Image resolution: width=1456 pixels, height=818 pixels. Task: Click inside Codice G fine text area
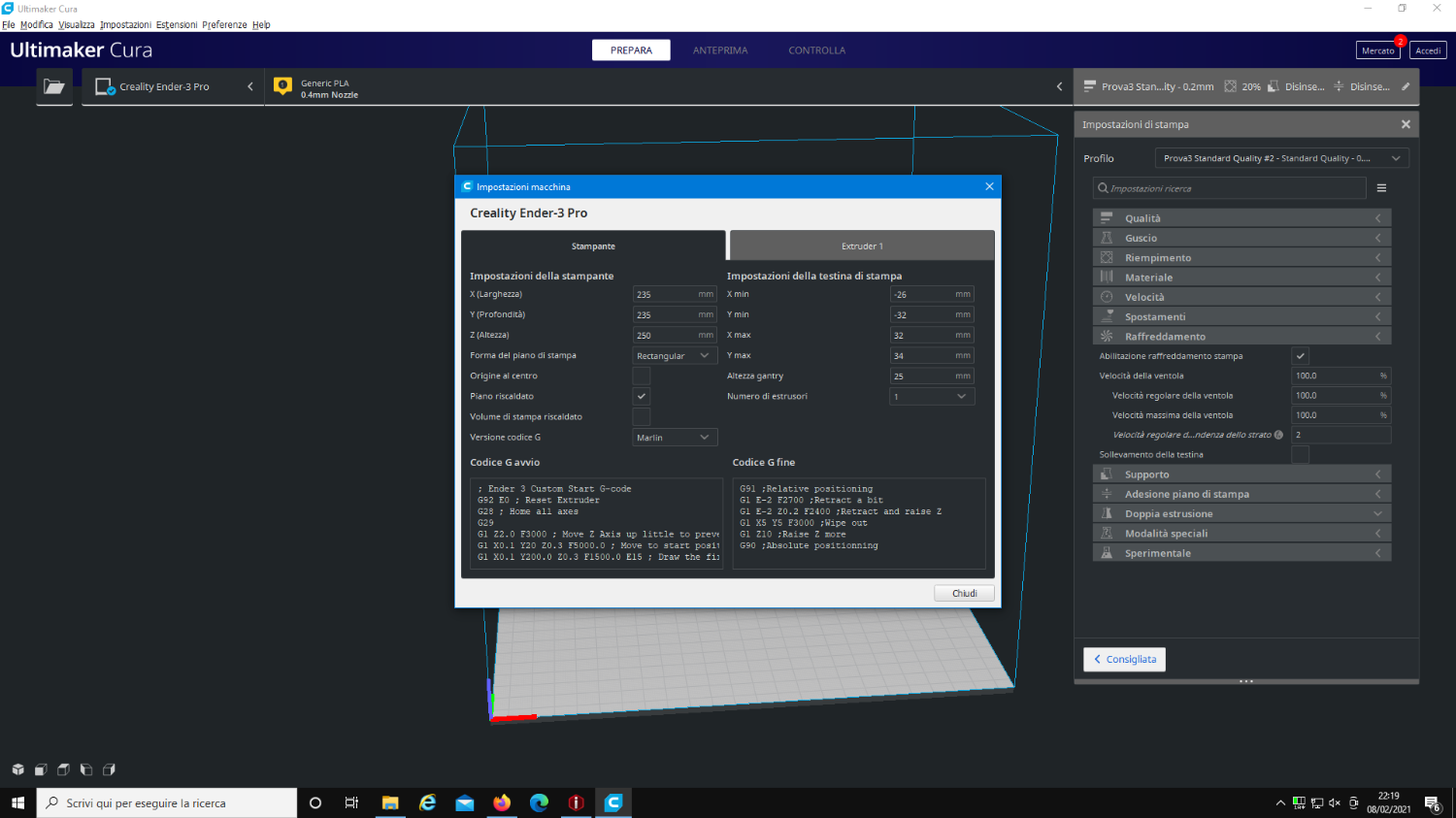point(858,523)
